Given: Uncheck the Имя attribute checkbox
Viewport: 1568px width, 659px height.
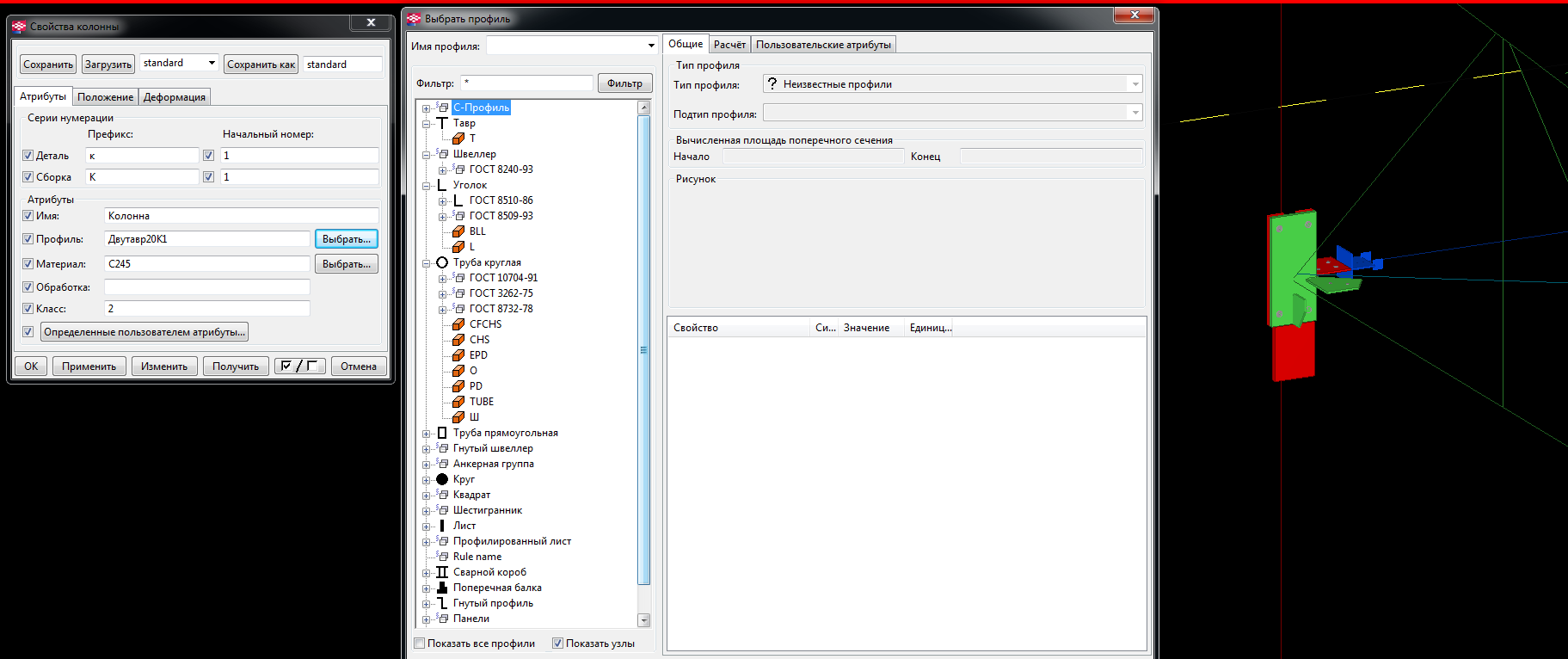Looking at the screenshot, I should (28, 216).
